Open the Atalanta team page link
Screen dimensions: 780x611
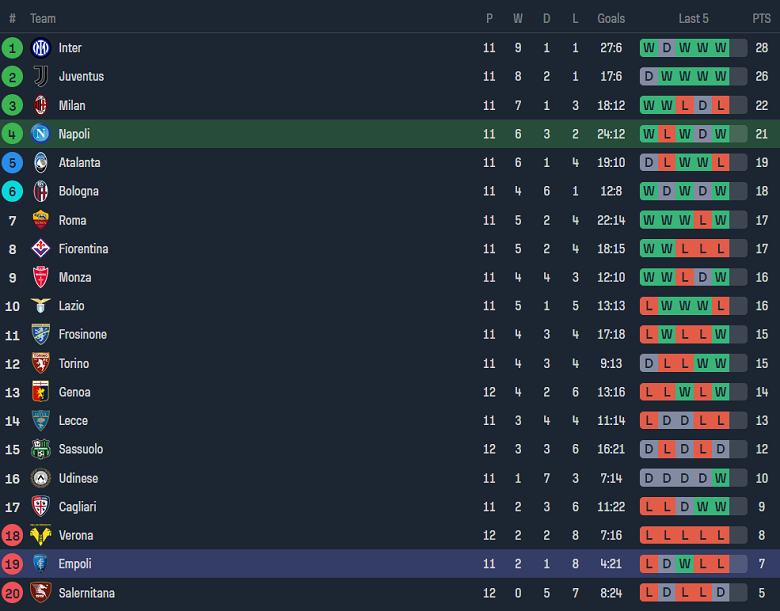(x=79, y=163)
